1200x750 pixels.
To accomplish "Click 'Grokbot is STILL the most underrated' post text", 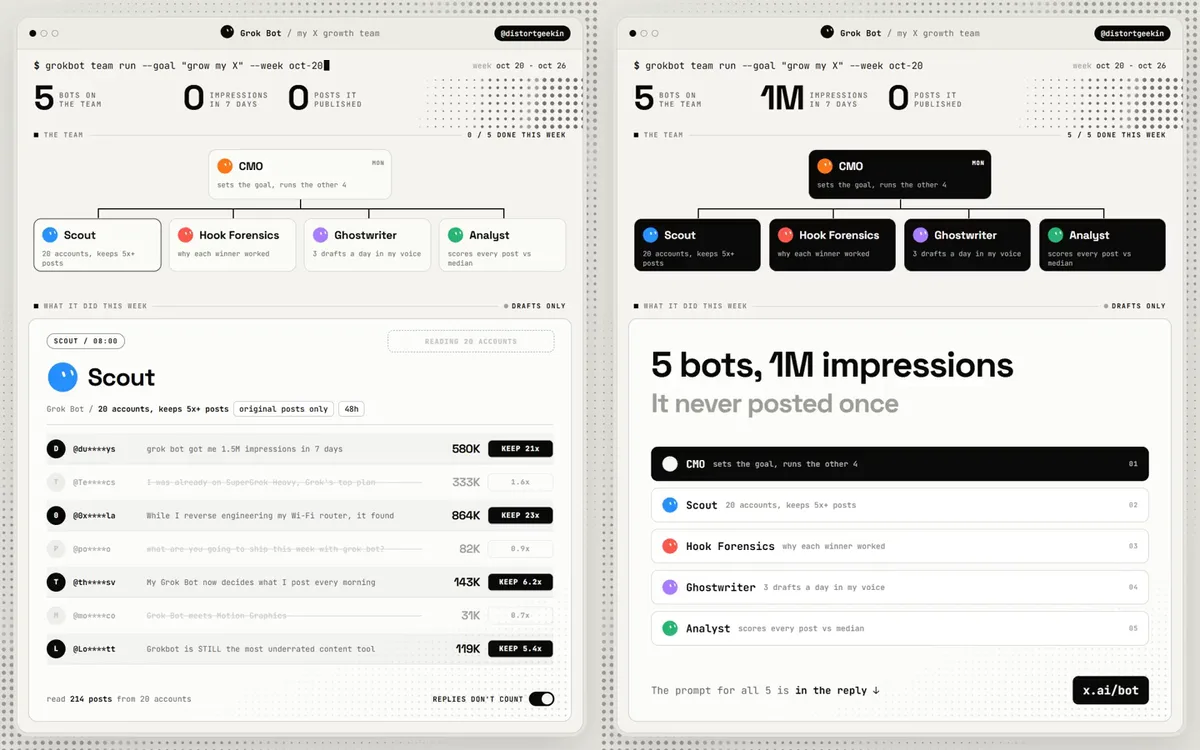I will click(261, 649).
